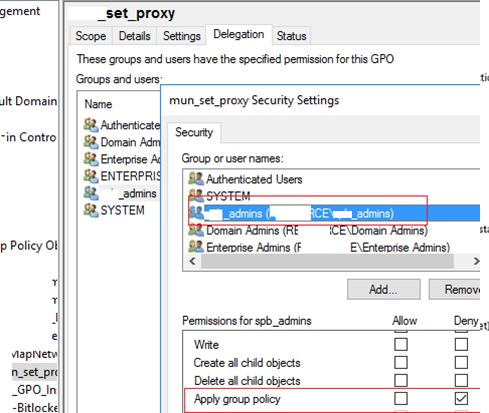Viewport: 489px width, 413px height.
Task: Click Domain Admins group icon in Security list
Action: point(196,230)
